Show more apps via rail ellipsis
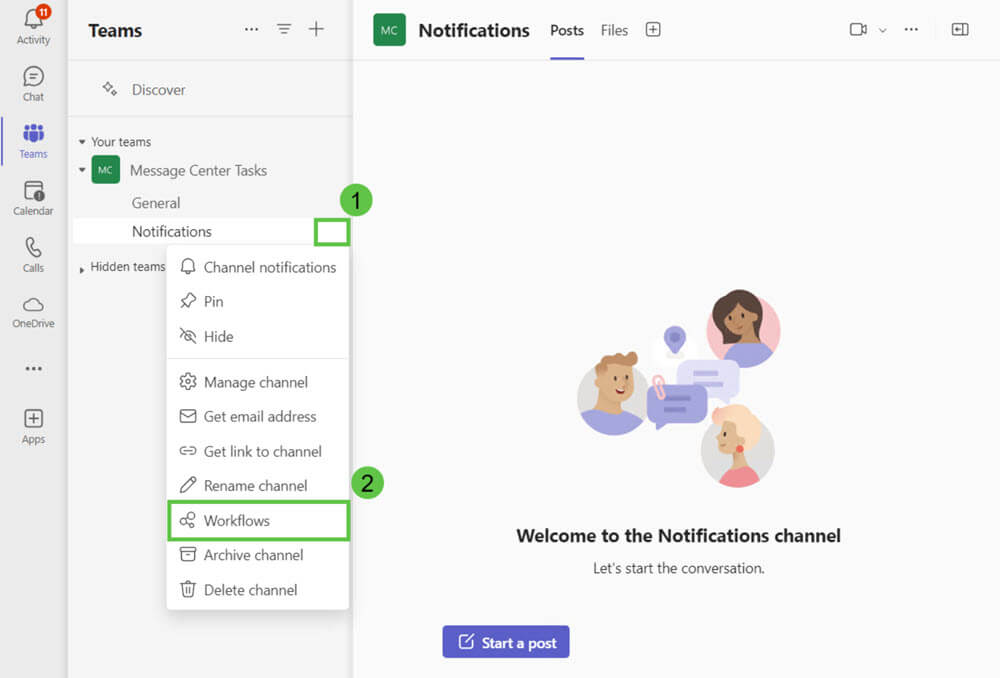The height and width of the screenshot is (678, 1000). pyautogui.click(x=33, y=369)
